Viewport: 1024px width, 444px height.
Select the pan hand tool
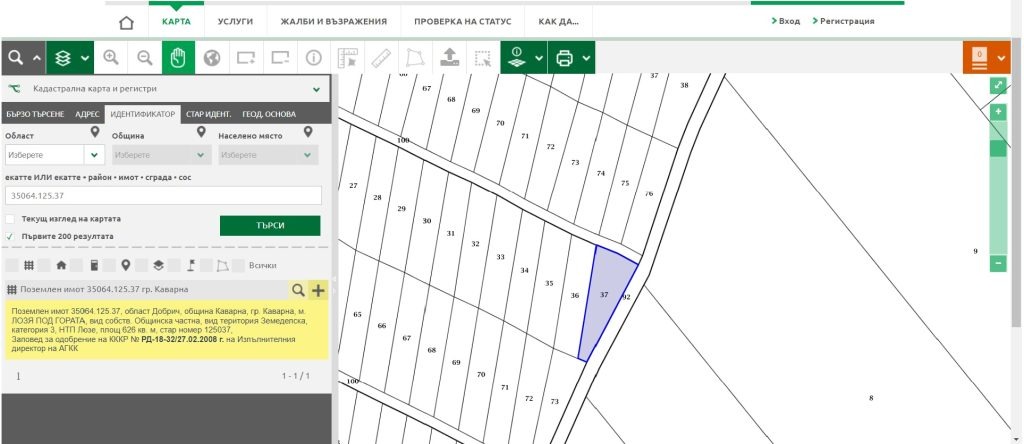pos(178,58)
